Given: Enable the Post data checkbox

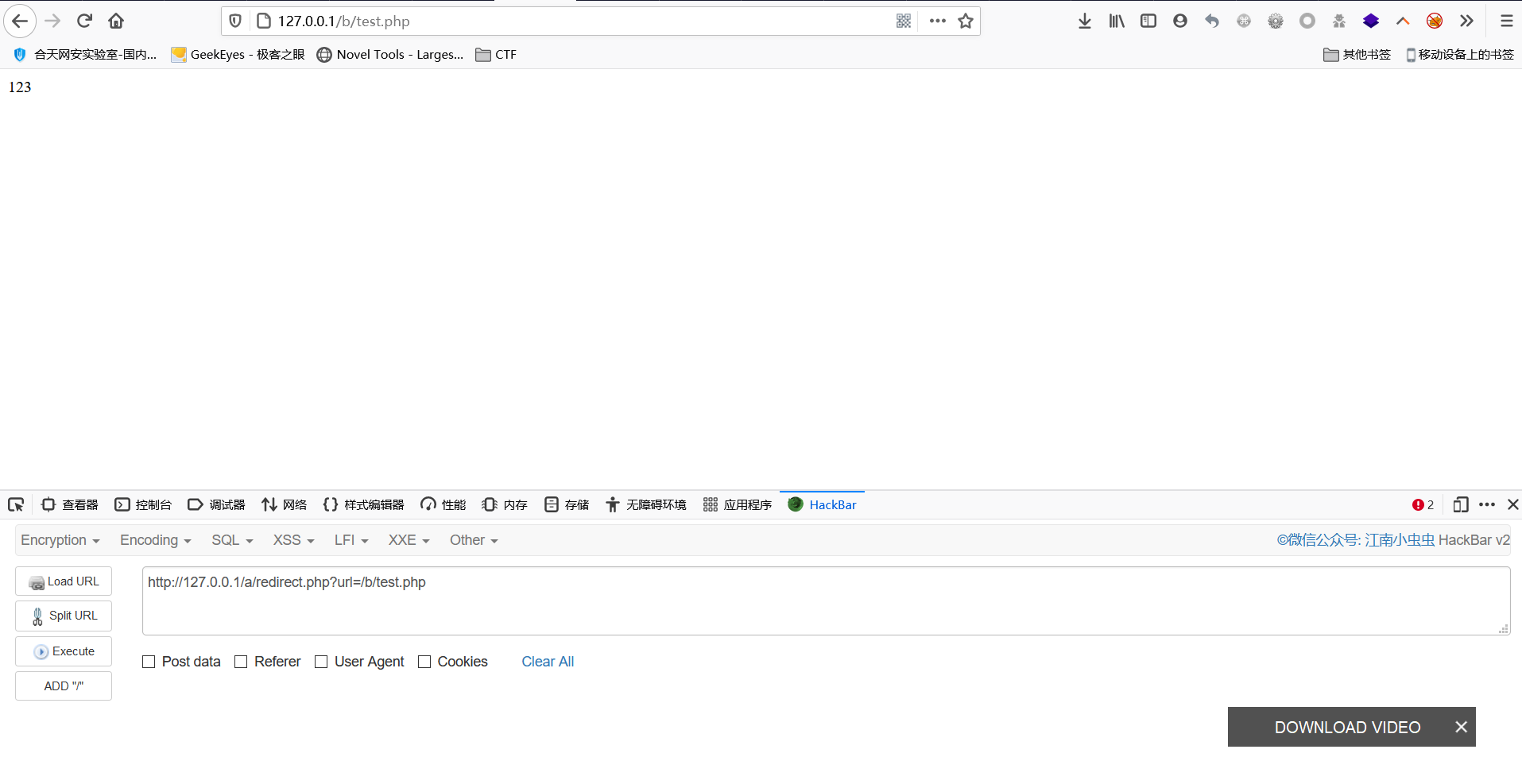Looking at the screenshot, I should (x=149, y=662).
